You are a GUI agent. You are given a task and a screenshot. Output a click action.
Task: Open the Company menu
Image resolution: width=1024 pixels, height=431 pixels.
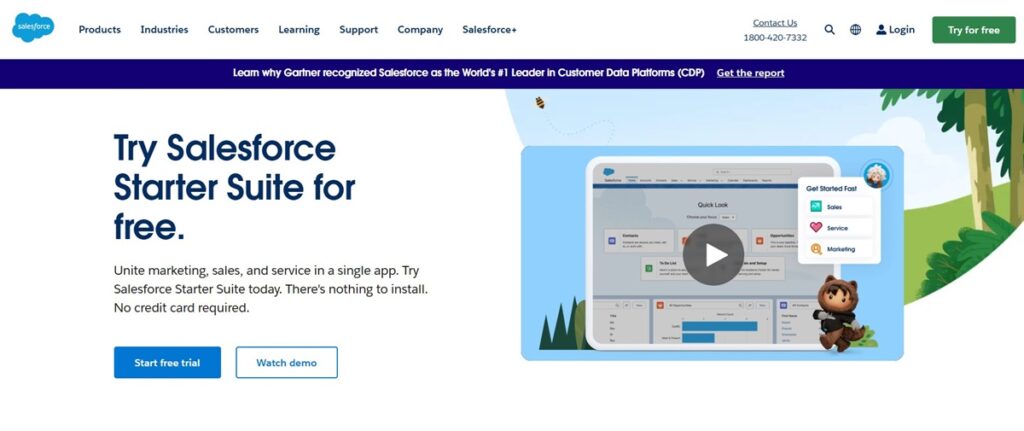click(x=420, y=29)
